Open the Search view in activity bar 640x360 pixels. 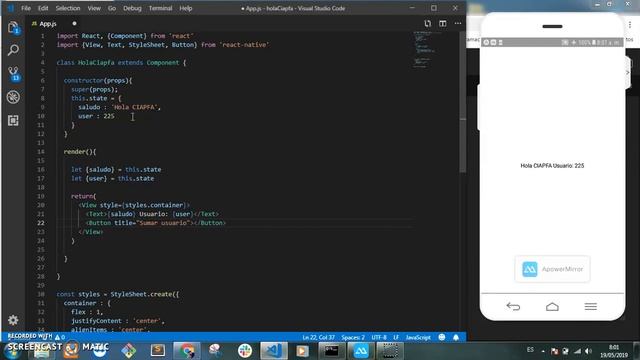(x=13, y=51)
